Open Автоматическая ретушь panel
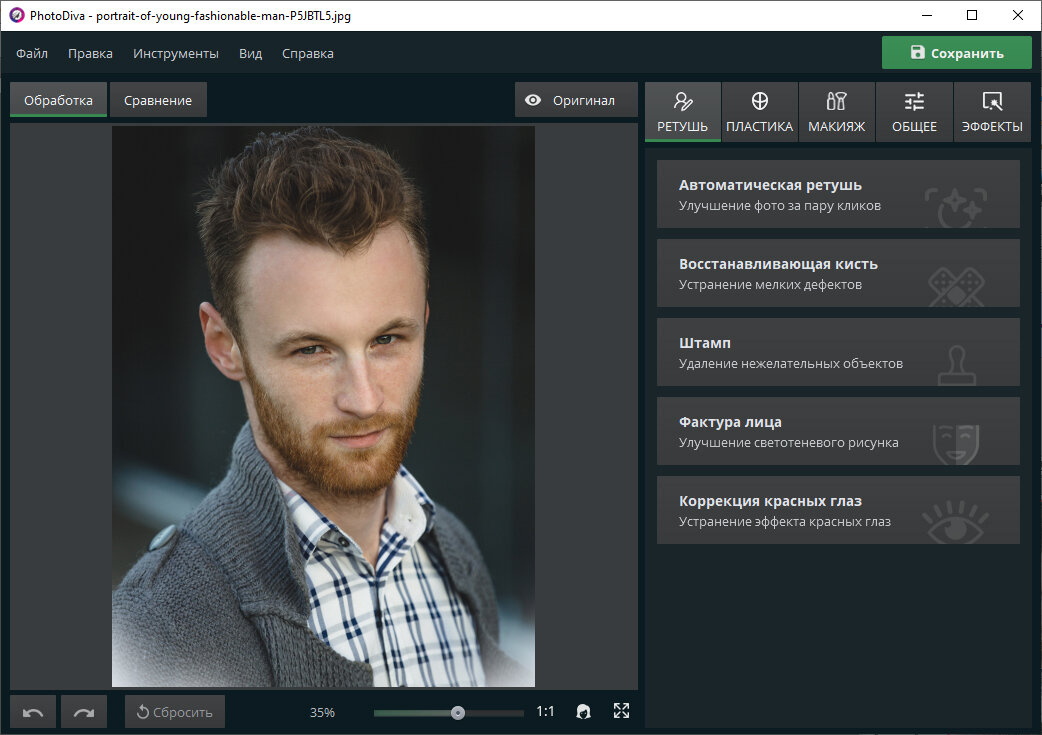This screenshot has height=735, width=1042. pyautogui.click(x=838, y=194)
